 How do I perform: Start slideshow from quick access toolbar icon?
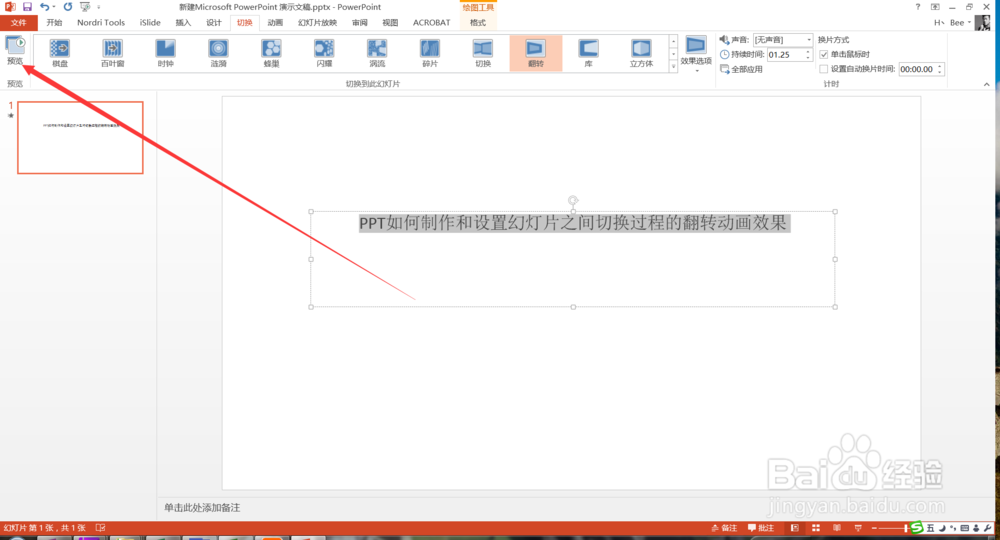pyautogui.click(x=85, y=6)
